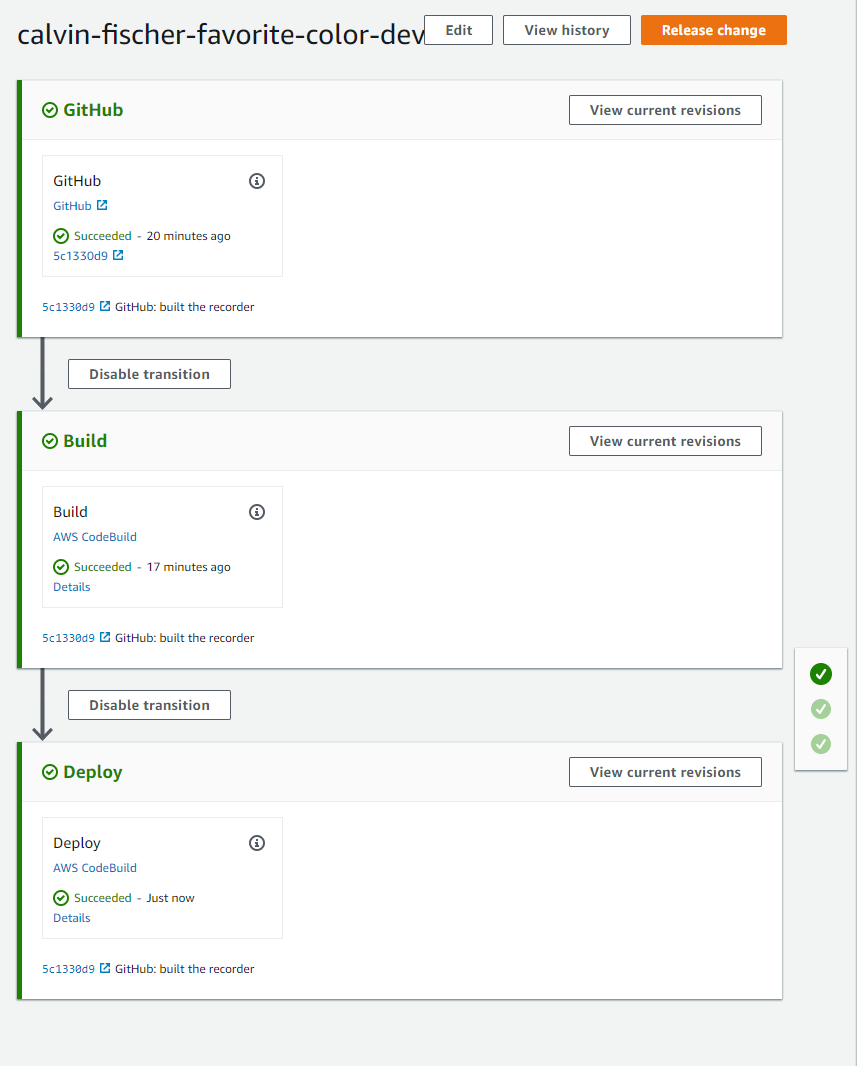Edit the pipeline
Viewport: 858px width, 1066px height.
(x=459, y=30)
